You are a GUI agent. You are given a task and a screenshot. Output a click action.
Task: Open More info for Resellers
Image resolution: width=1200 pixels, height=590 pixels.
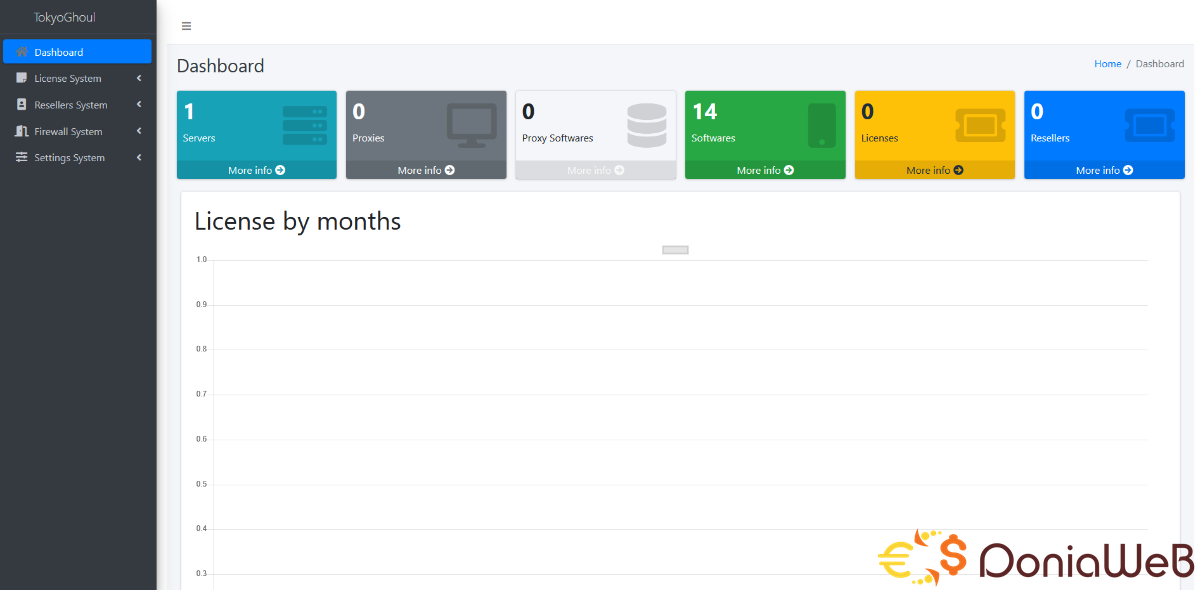coord(1104,171)
